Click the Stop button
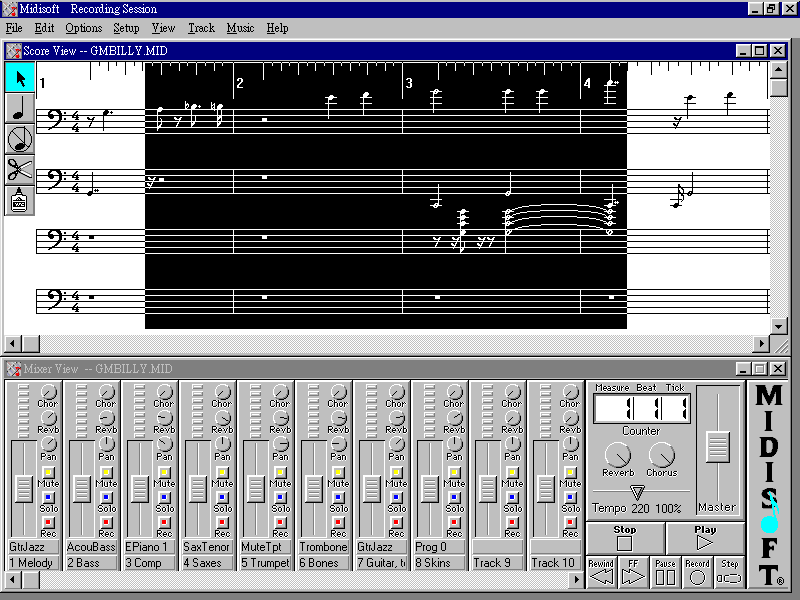 (x=625, y=538)
